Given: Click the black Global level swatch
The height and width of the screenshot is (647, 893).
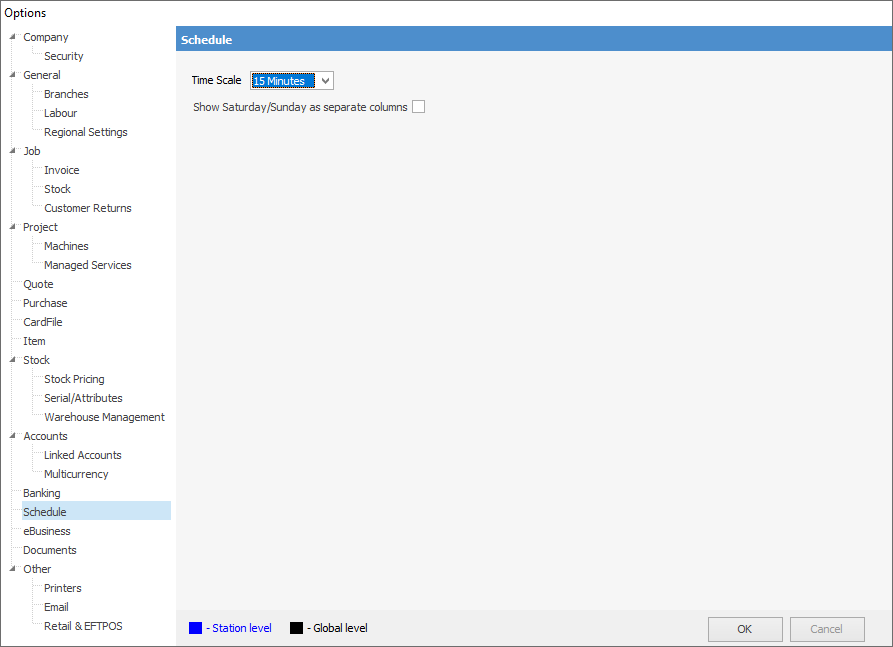Looking at the screenshot, I should tap(295, 627).
